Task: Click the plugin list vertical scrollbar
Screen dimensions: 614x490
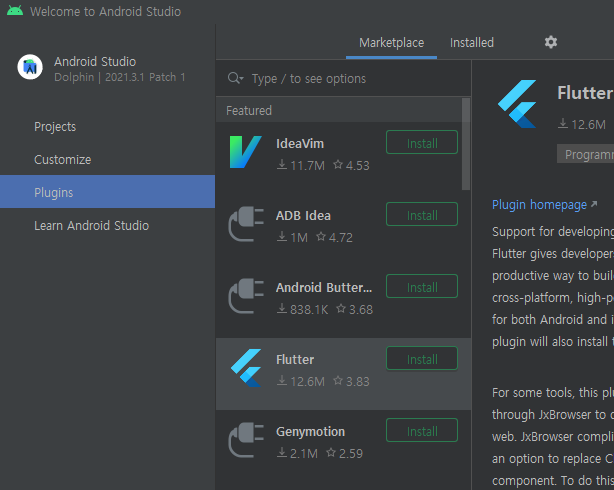Action: [466, 144]
